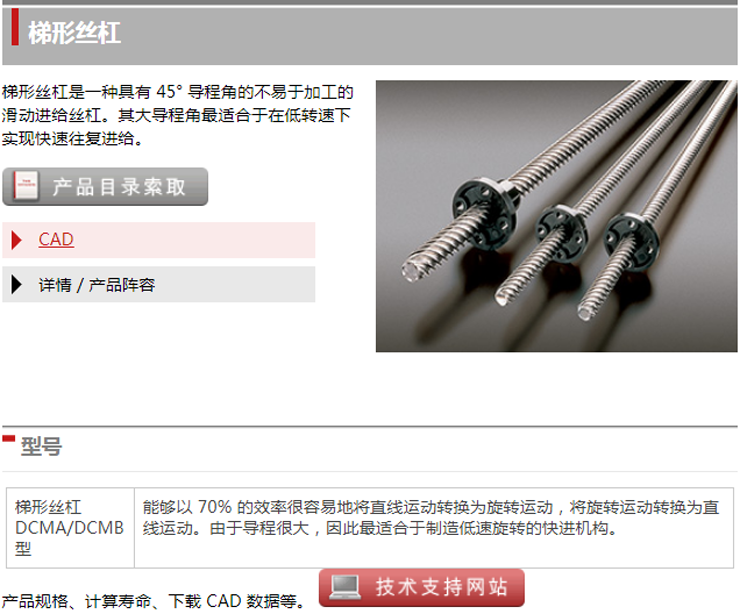Click the catalog booklet icon
The height and width of the screenshot is (614, 740).
coord(26,186)
